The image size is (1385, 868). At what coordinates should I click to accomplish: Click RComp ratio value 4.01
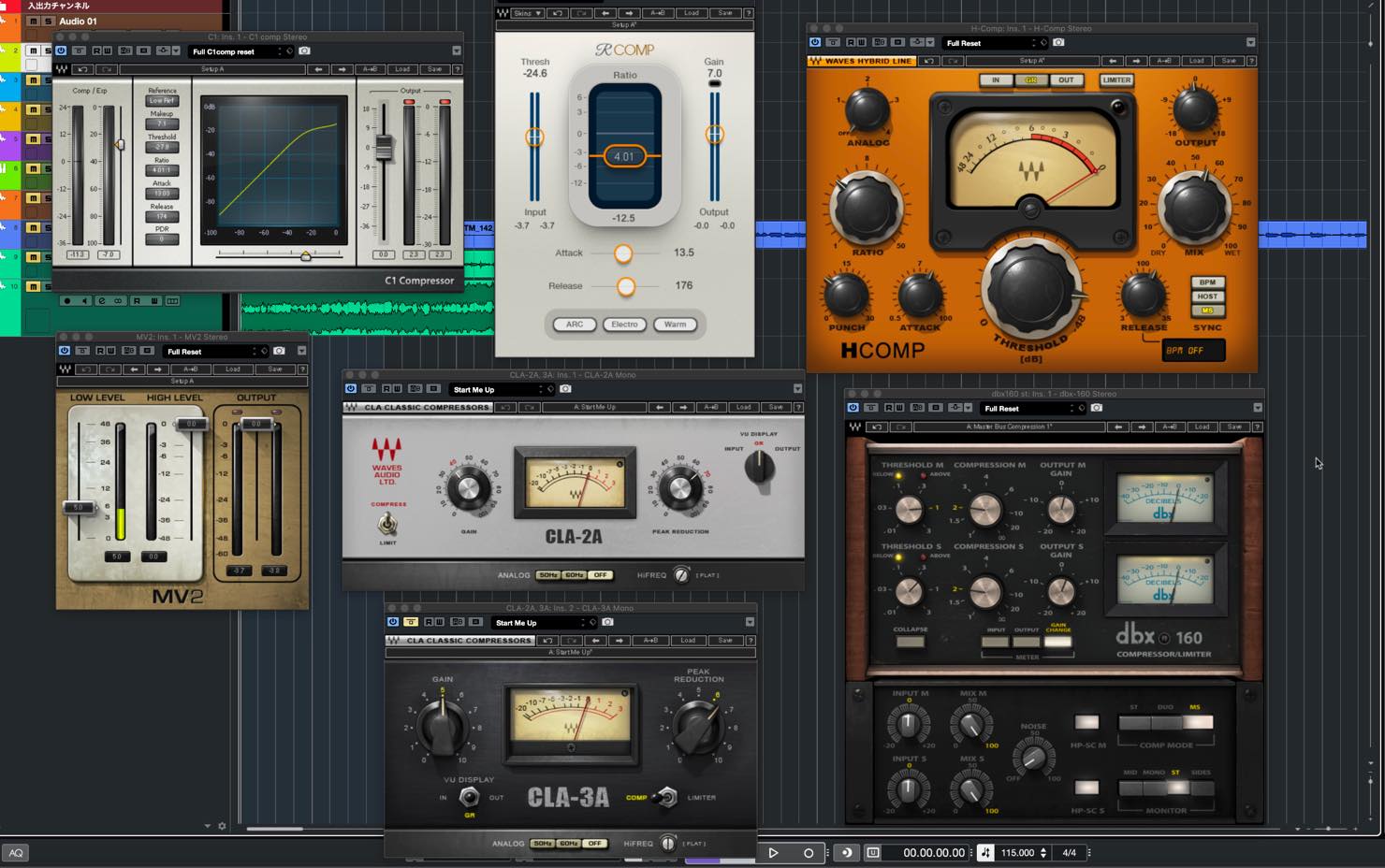click(624, 156)
